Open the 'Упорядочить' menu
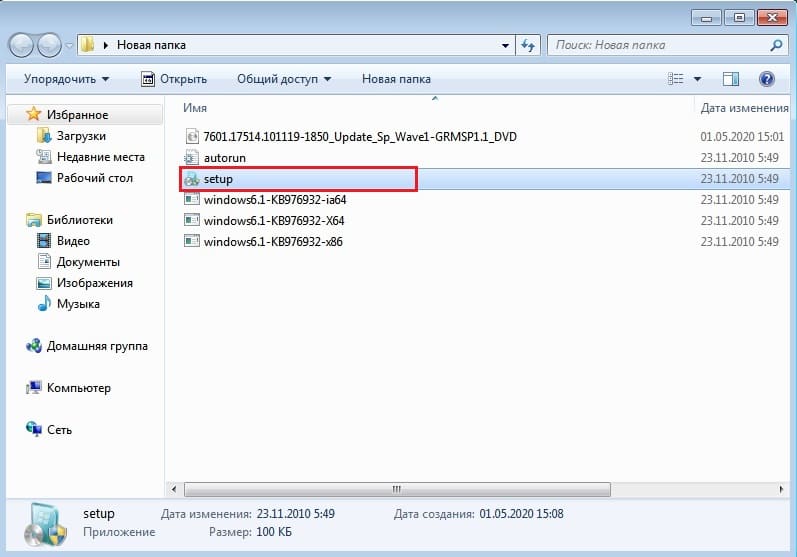The height and width of the screenshot is (557, 797). coord(67,79)
